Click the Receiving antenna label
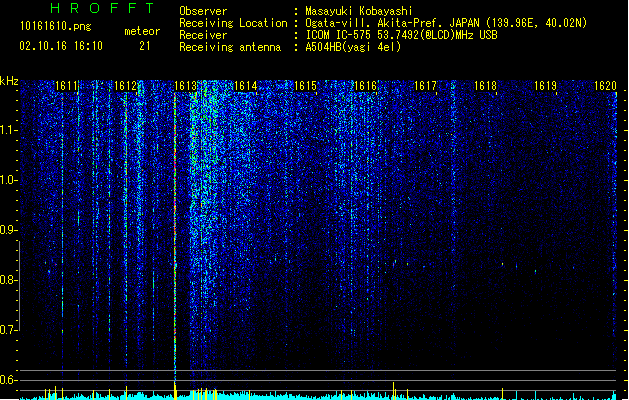 [230, 47]
